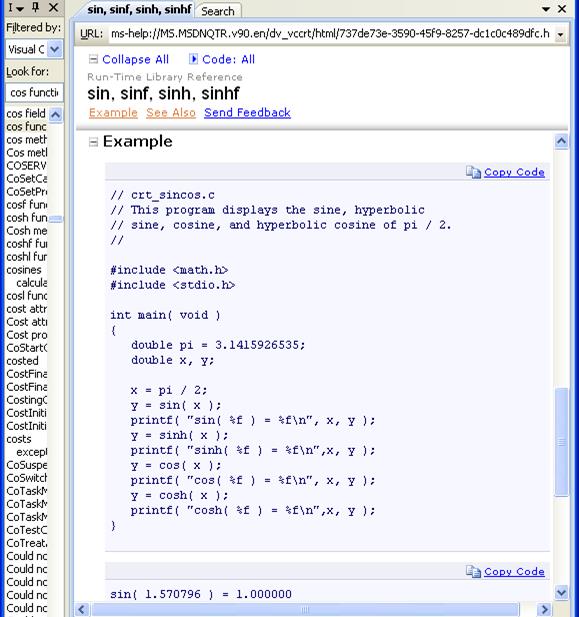Image resolution: width=579 pixels, height=617 pixels.
Task: Jump to the Example link
Action: [x=113, y=113]
